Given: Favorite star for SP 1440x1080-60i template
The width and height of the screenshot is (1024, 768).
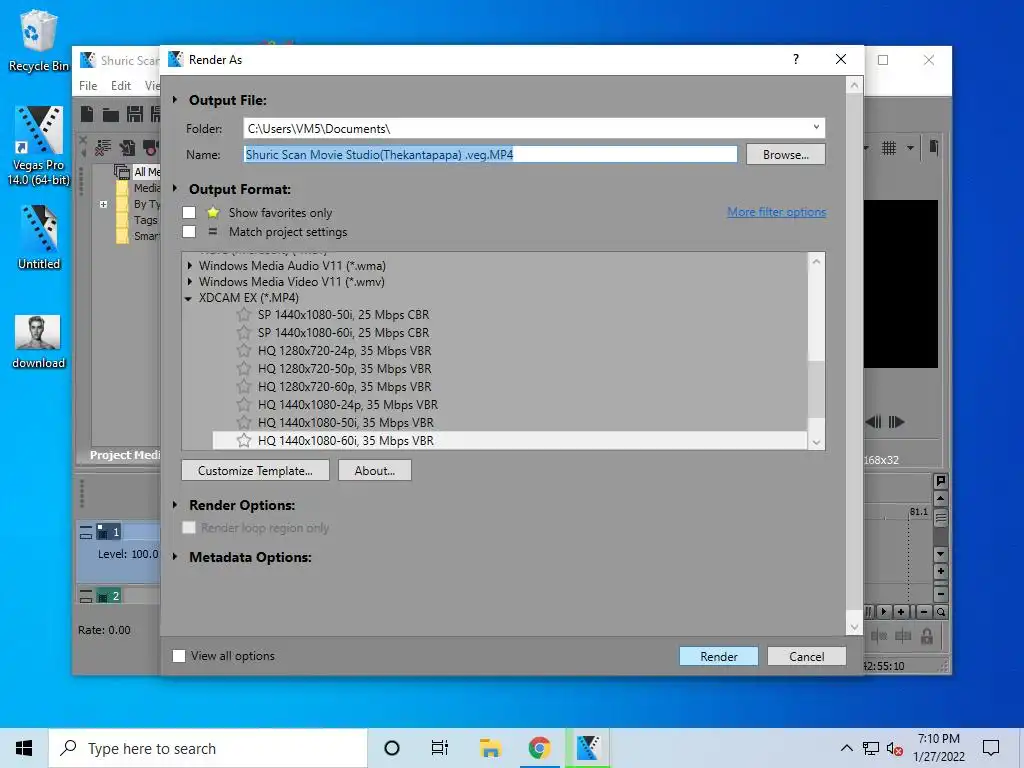Looking at the screenshot, I should [x=244, y=332].
